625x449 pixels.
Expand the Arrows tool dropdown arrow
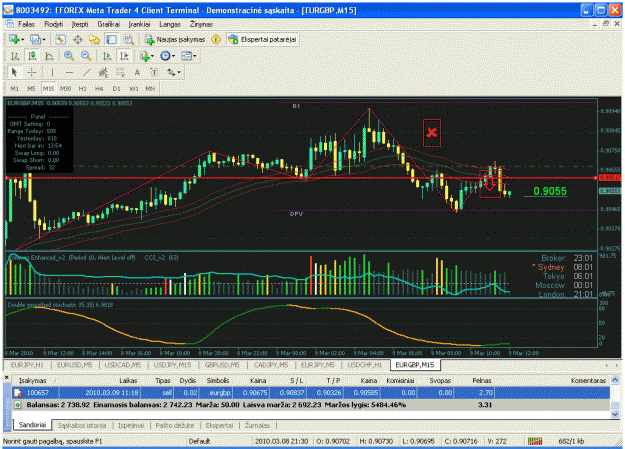click(x=179, y=73)
